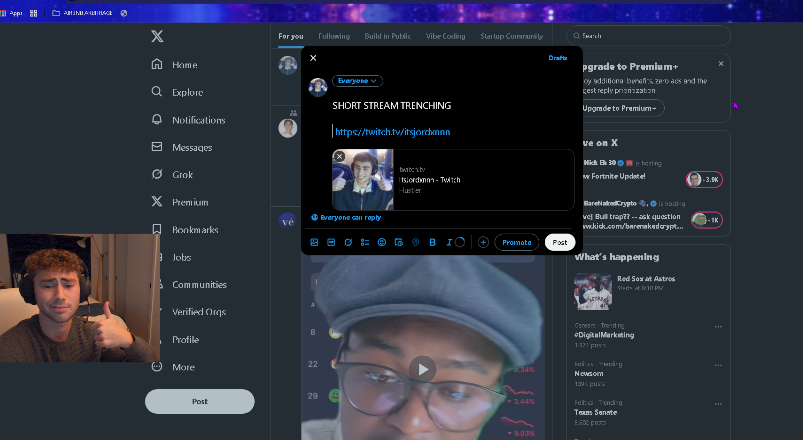View character count progress circle

coord(460,242)
